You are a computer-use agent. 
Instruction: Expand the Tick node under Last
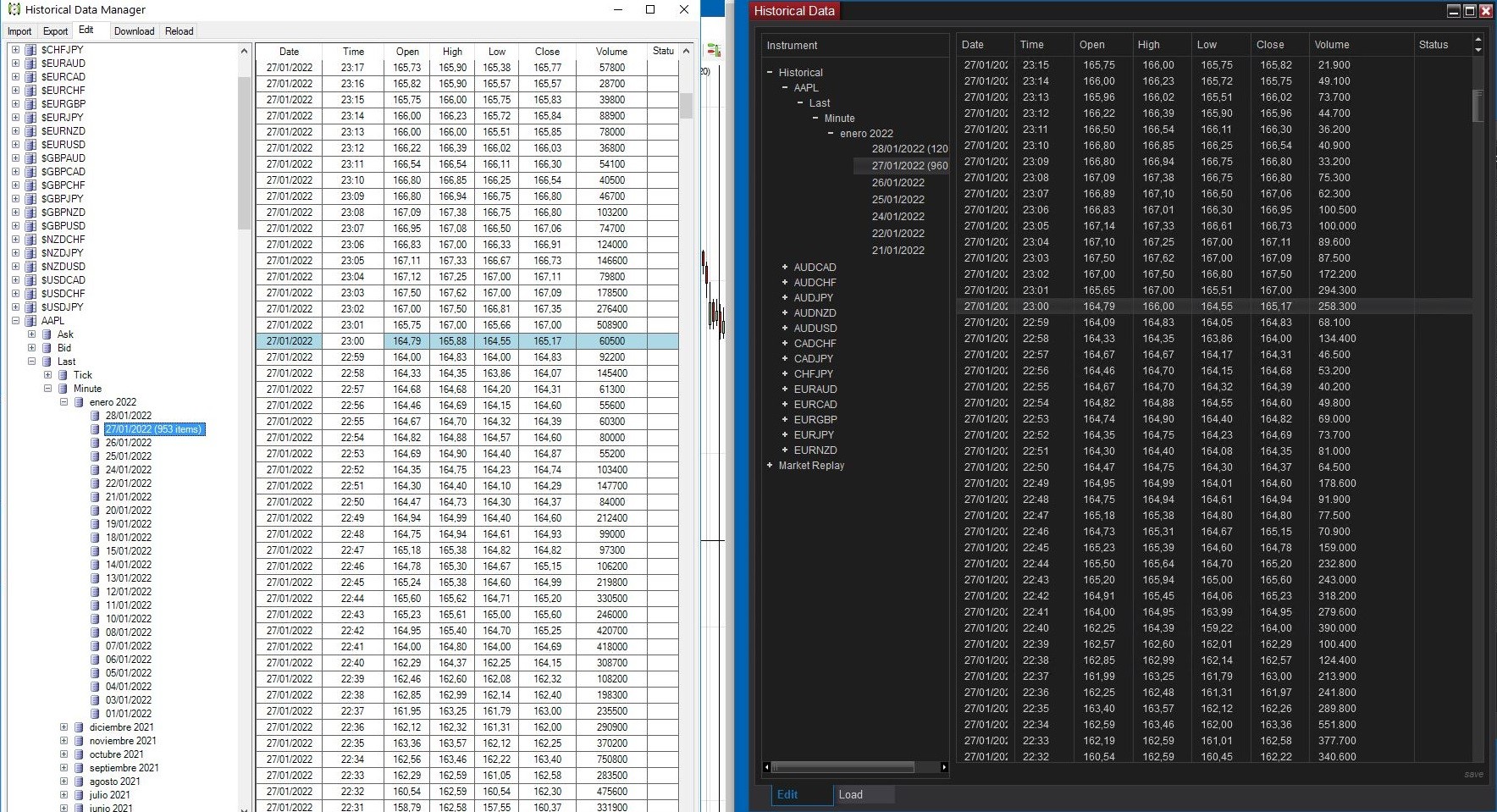(x=47, y=375)
